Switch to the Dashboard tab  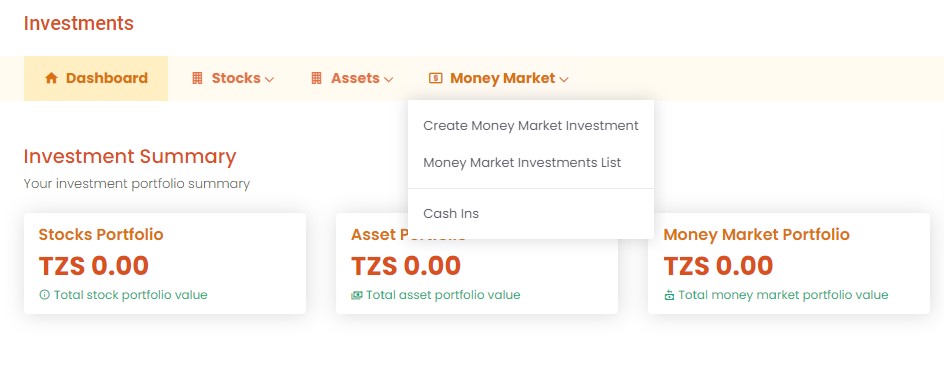pyautogui.click(x=96, y=78)
